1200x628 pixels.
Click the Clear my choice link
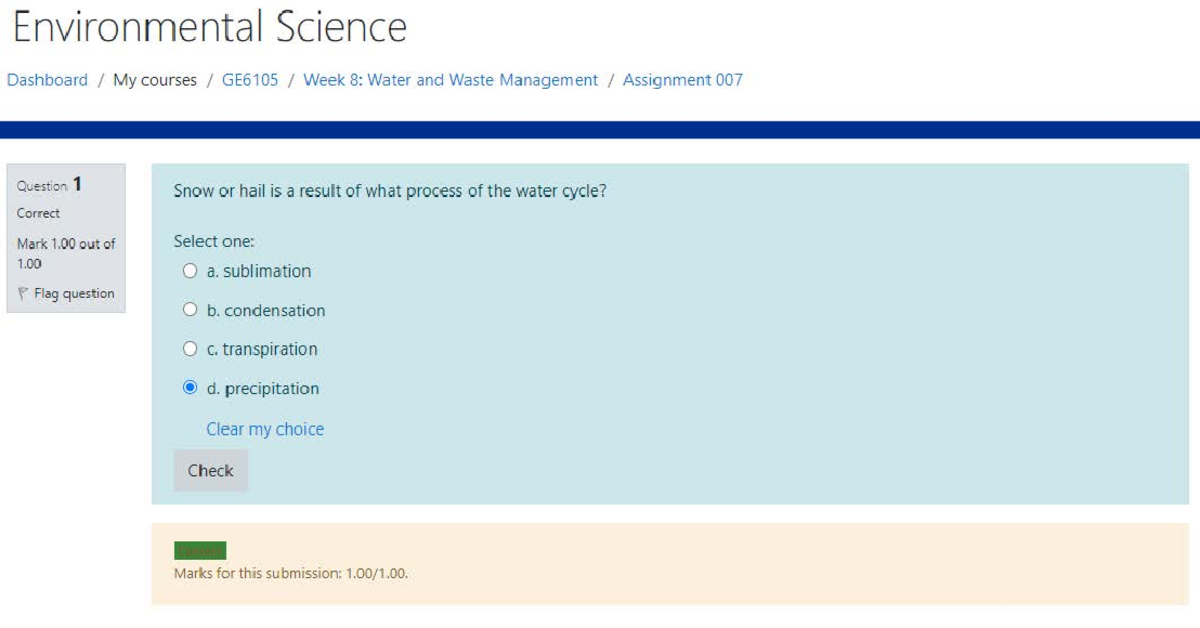point(264,428)
